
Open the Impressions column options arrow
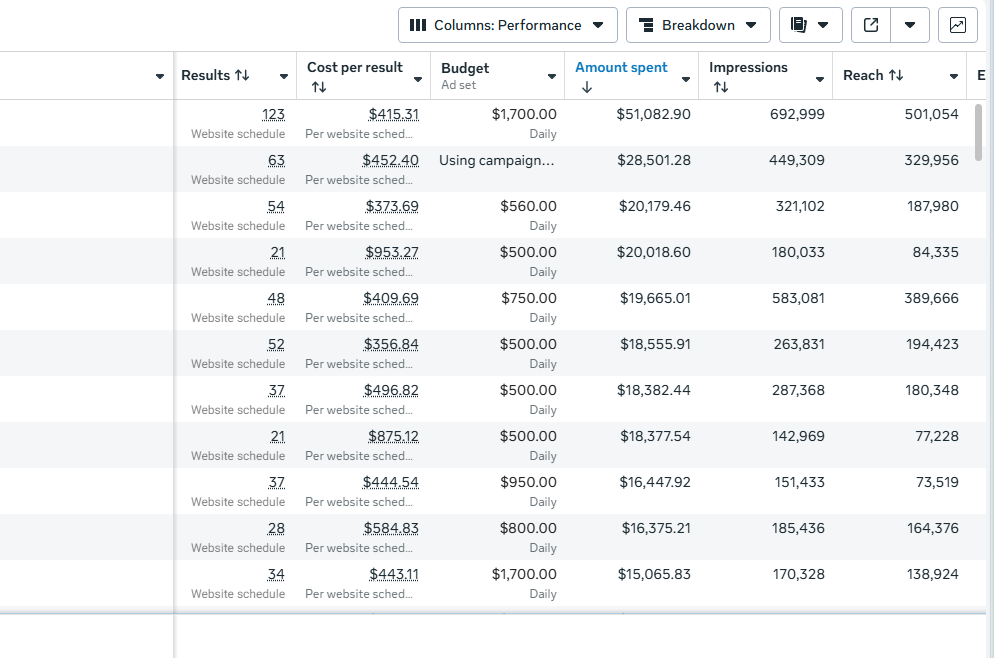click(820, 77)
